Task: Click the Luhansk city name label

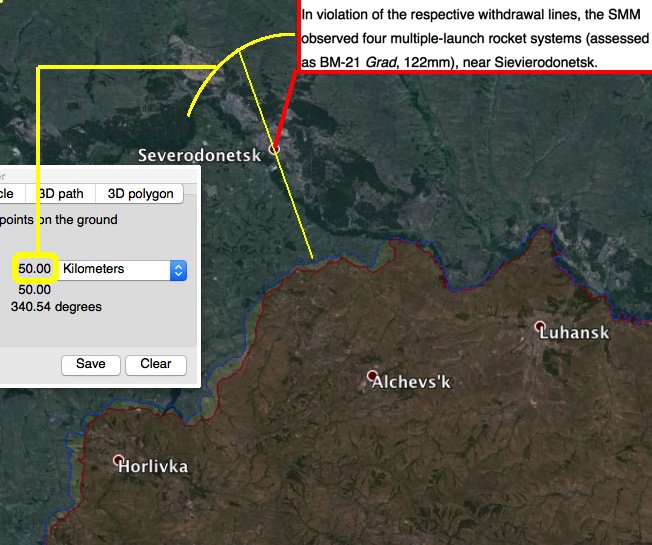Action: (574, 333)
